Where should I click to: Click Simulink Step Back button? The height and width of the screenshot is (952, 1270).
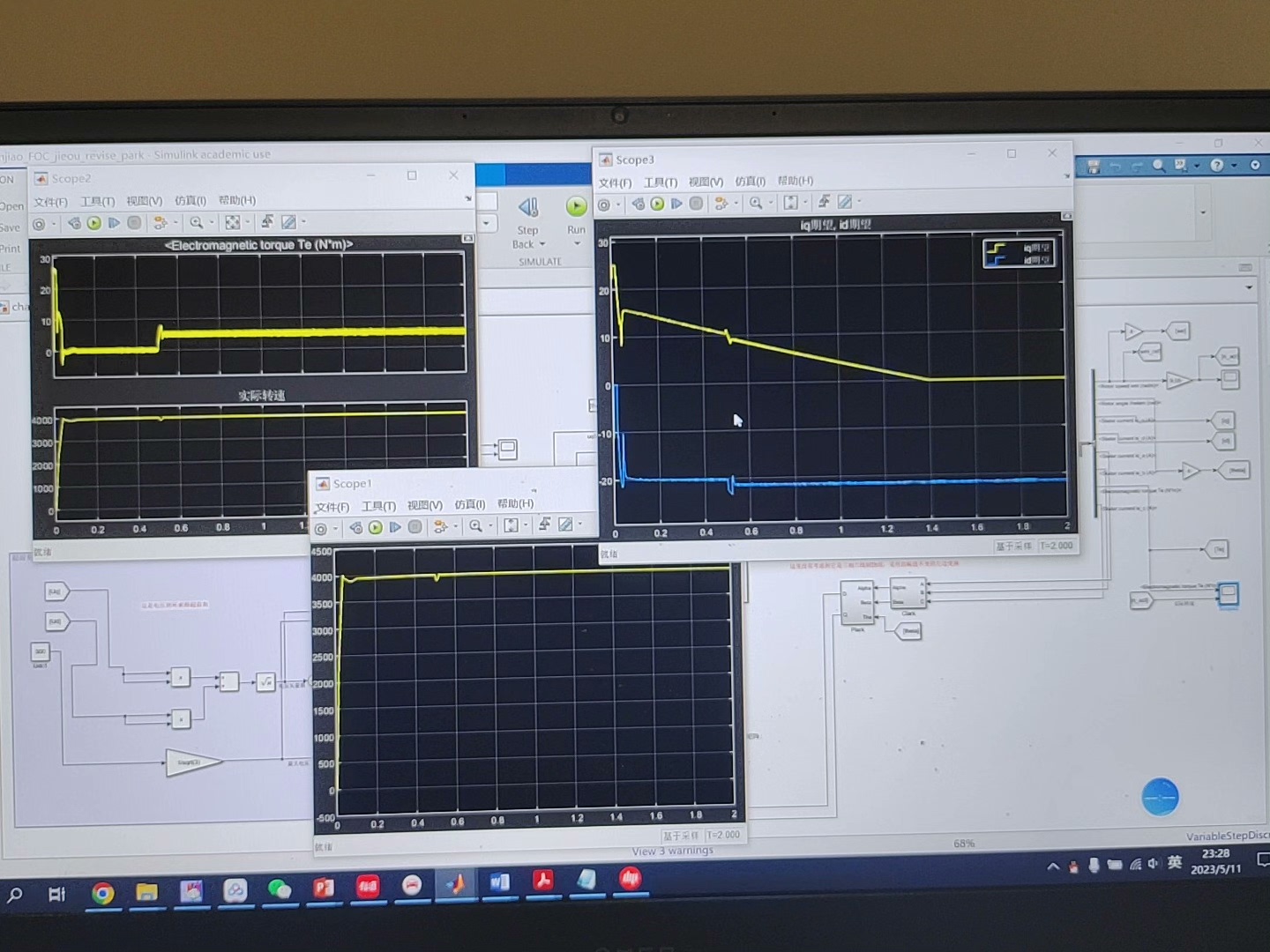528,221
